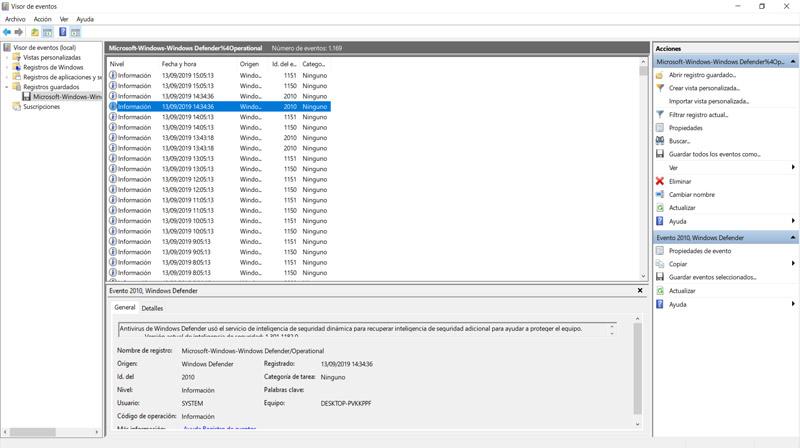Select 'Importar vista personalizada' action

709,102
